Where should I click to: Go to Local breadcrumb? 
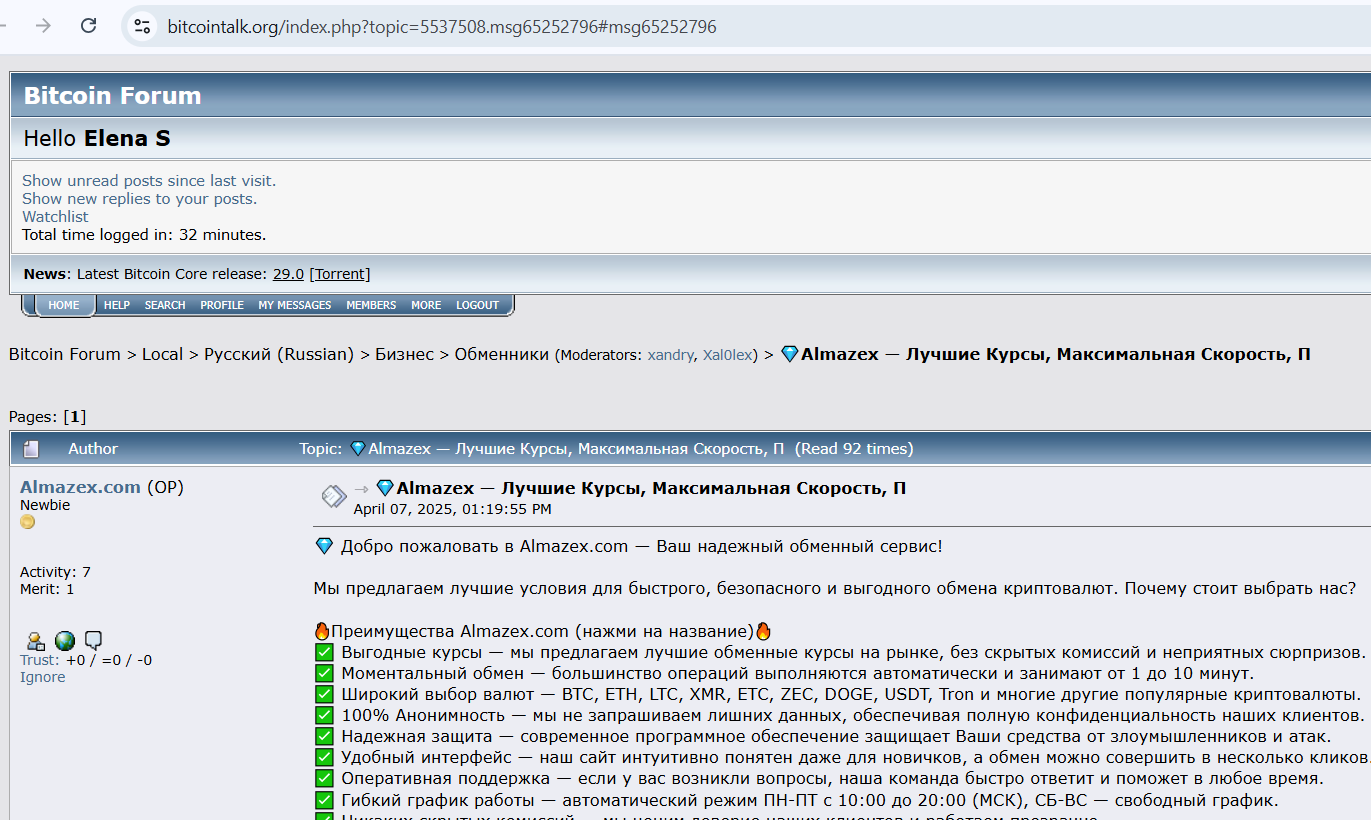(162, 354)
